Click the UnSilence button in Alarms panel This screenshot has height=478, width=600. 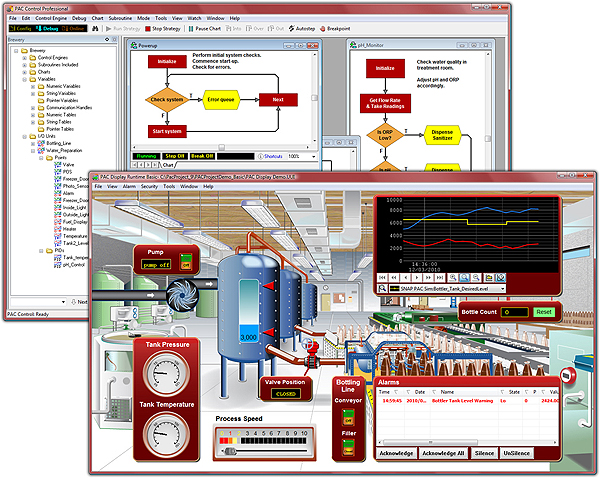(517, 453)
